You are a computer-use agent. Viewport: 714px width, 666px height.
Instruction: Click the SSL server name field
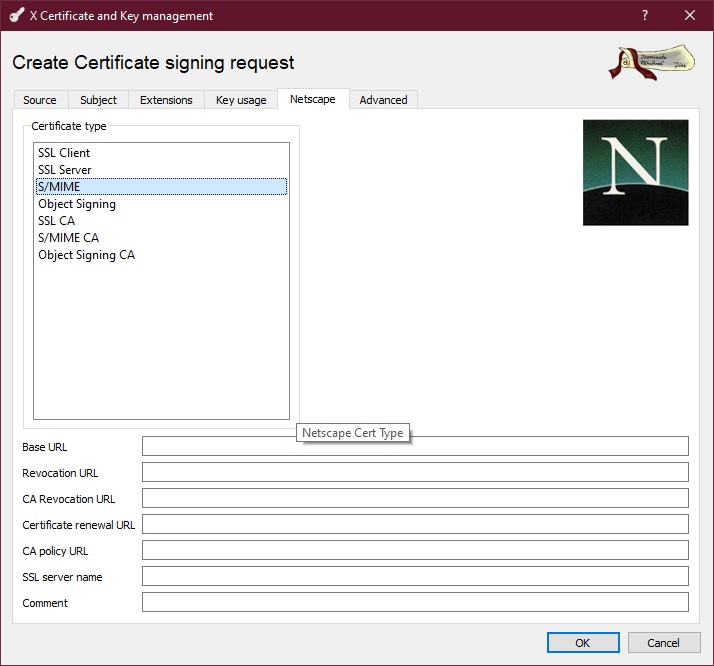[415, 576]
